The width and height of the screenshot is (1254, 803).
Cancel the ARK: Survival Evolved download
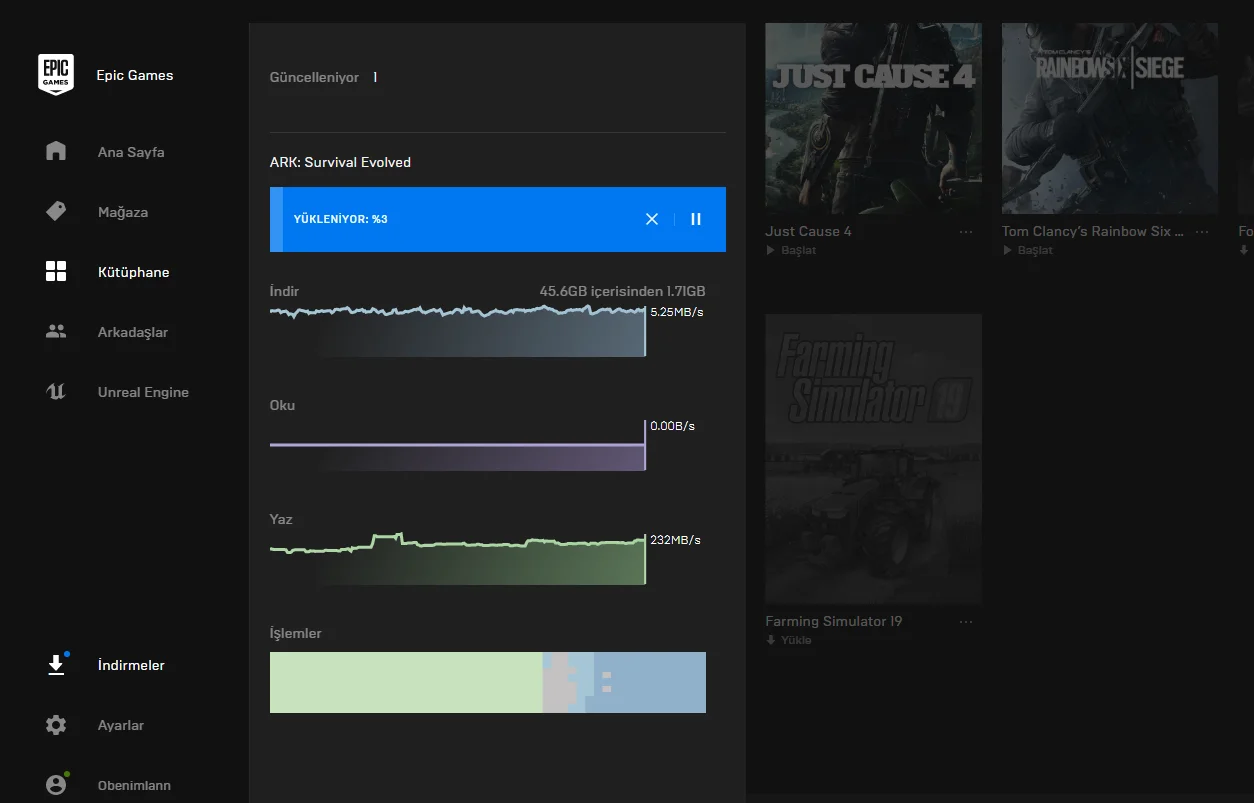click(x=652, y=219)
